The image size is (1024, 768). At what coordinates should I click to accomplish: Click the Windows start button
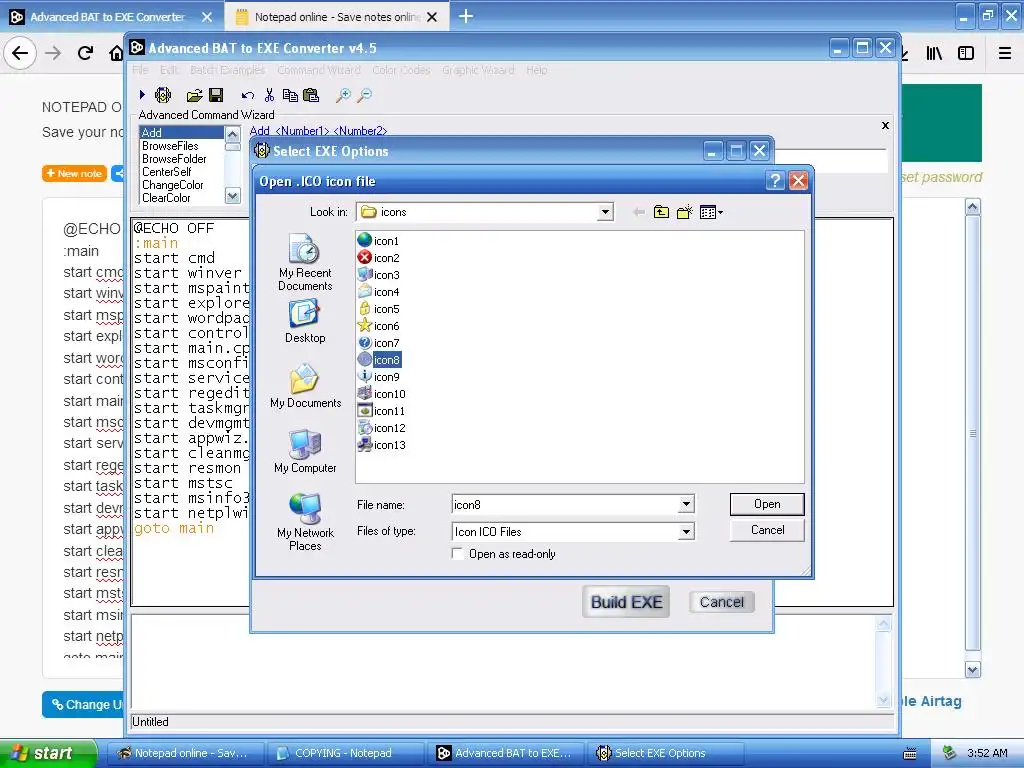47,753
